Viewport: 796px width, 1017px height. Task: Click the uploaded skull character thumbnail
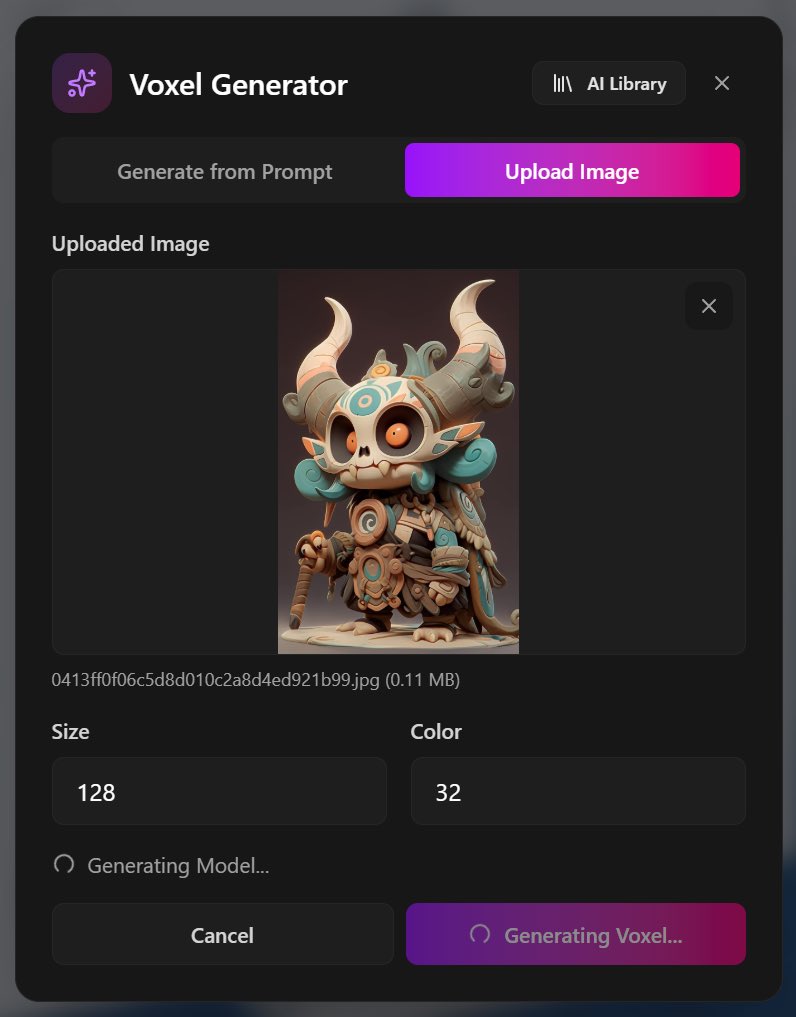(398, 462)
